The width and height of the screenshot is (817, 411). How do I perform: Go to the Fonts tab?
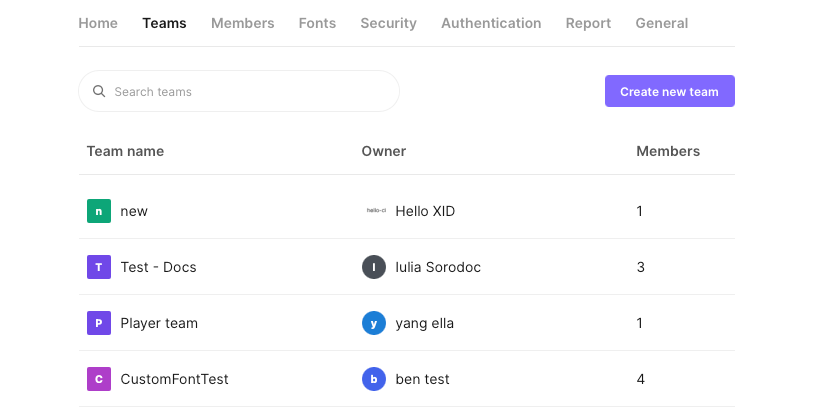[317, 23]
